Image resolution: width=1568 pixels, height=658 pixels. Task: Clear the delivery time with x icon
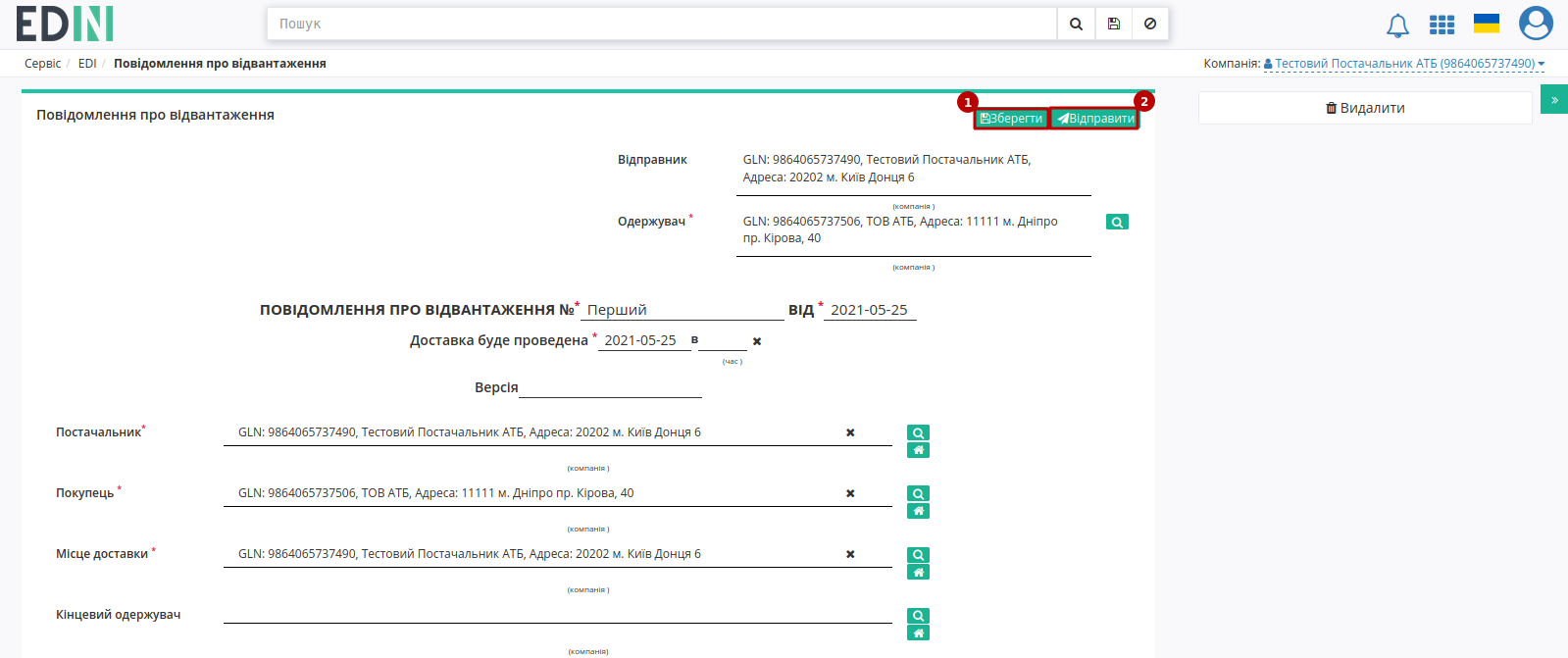click(x=757, y=341)
